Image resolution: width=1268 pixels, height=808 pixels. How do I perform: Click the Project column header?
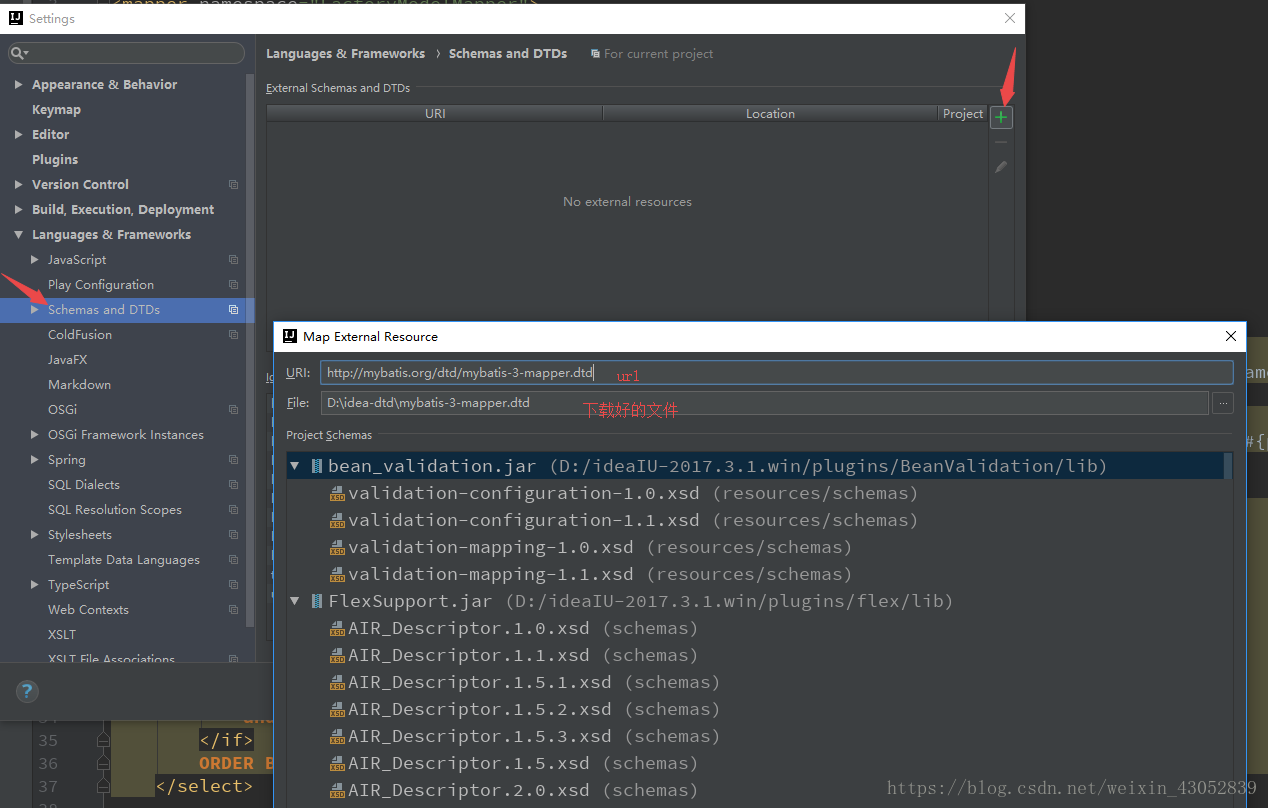963,114
